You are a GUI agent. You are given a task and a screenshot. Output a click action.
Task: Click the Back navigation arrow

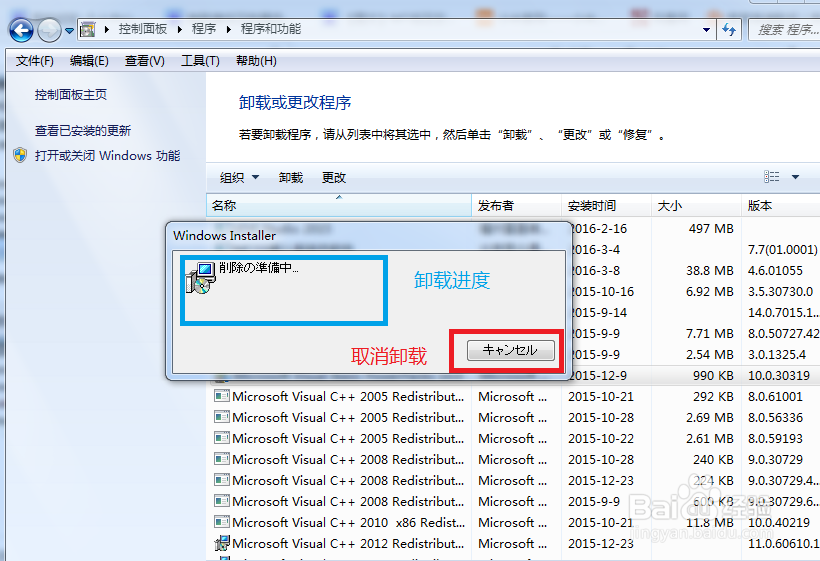[x=21, y=30]
